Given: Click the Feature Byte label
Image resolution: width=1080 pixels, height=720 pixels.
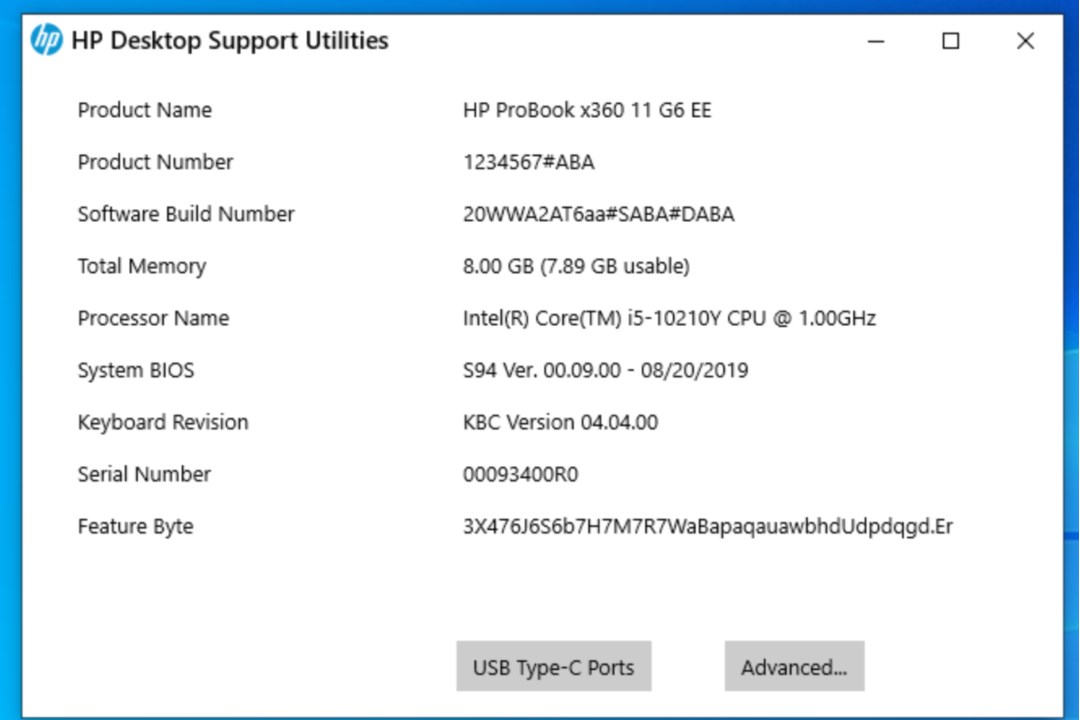Looking at the screenshot, I should [136, 526].
